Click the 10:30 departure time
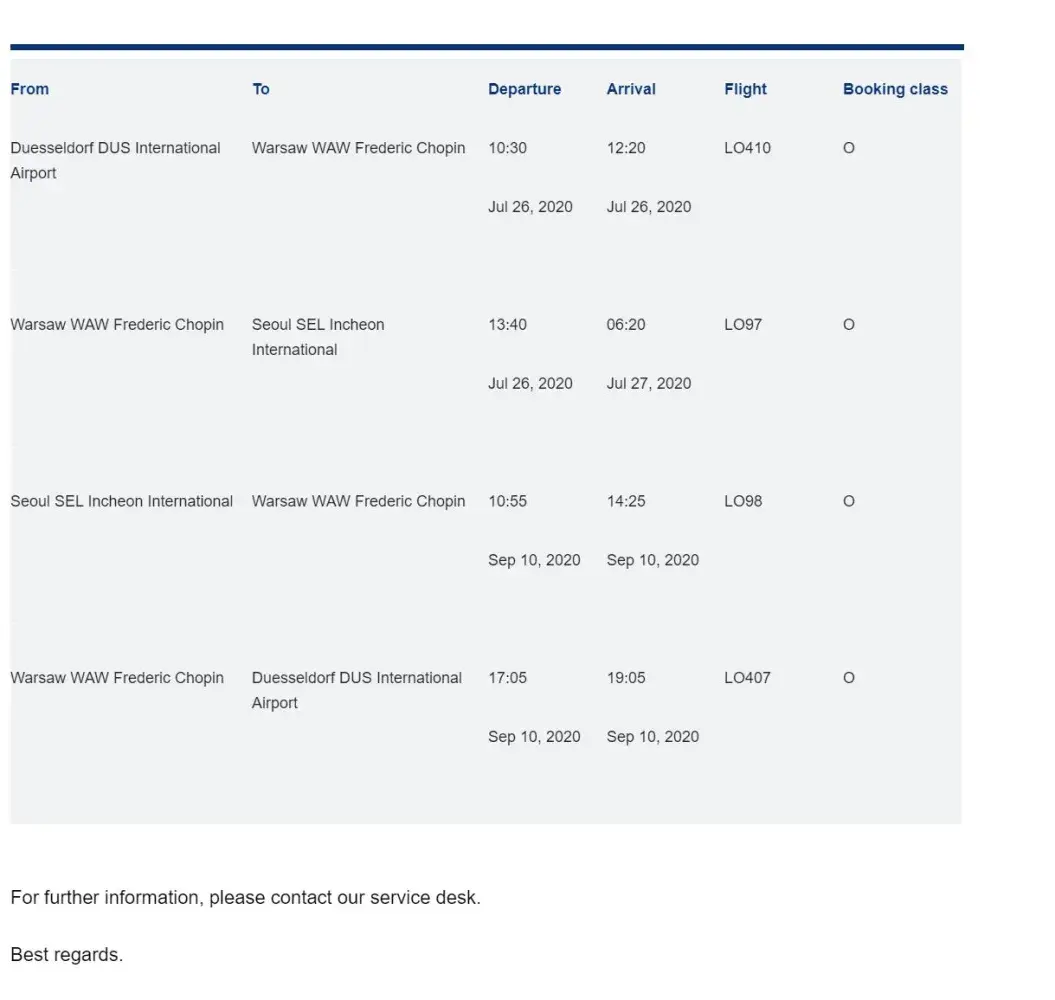This screenshot has width=1055, height=1000. point(507,148)
